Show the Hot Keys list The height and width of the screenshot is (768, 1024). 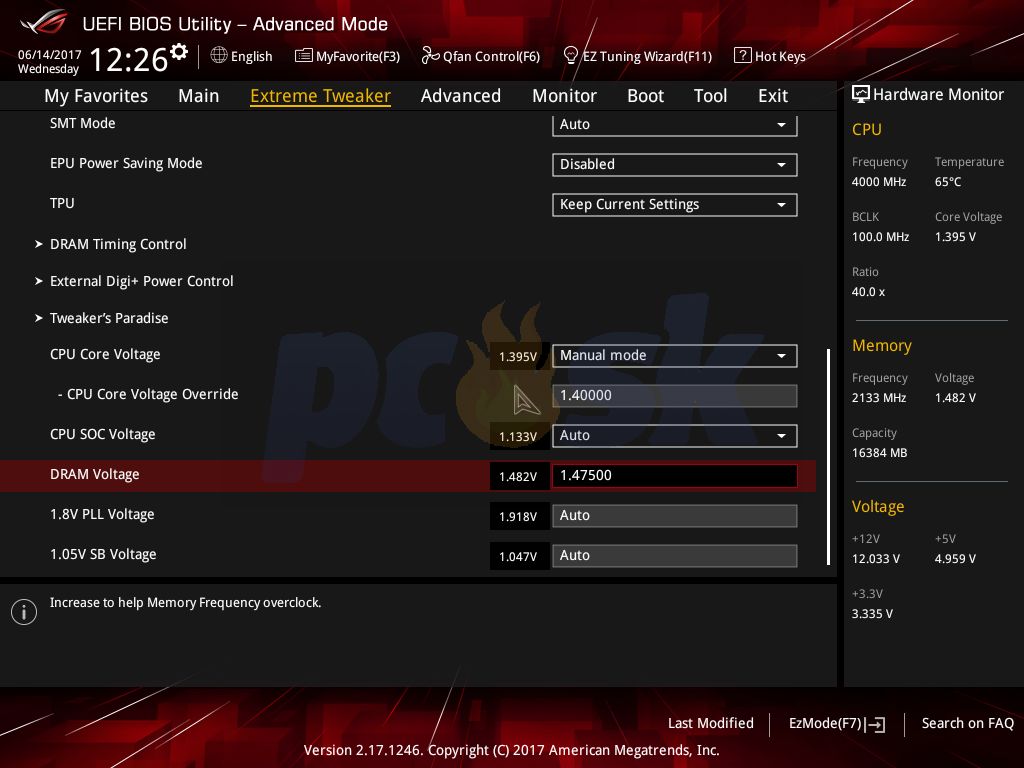tap(770, 56)
